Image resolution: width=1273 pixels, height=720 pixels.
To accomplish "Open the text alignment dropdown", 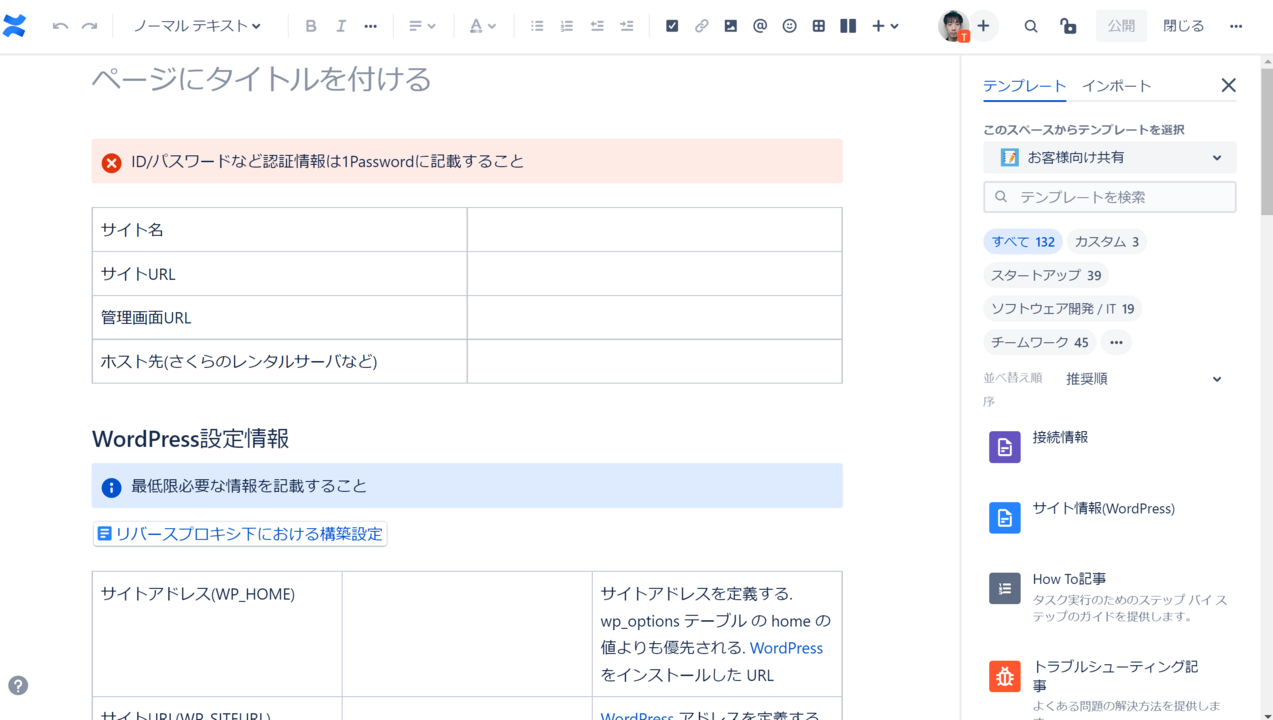I will [423, 26].
